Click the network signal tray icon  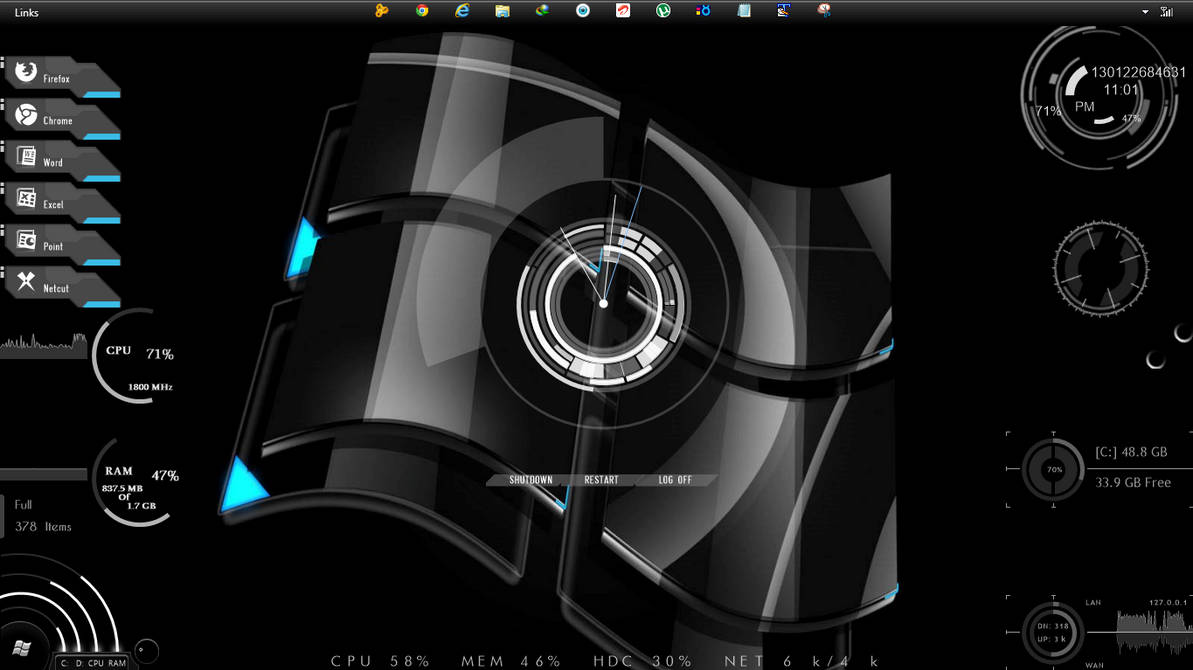1166,11
